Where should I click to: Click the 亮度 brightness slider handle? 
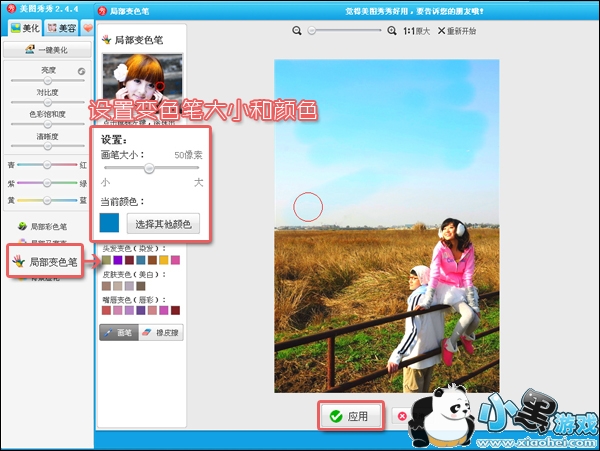[x=47, y=80]
